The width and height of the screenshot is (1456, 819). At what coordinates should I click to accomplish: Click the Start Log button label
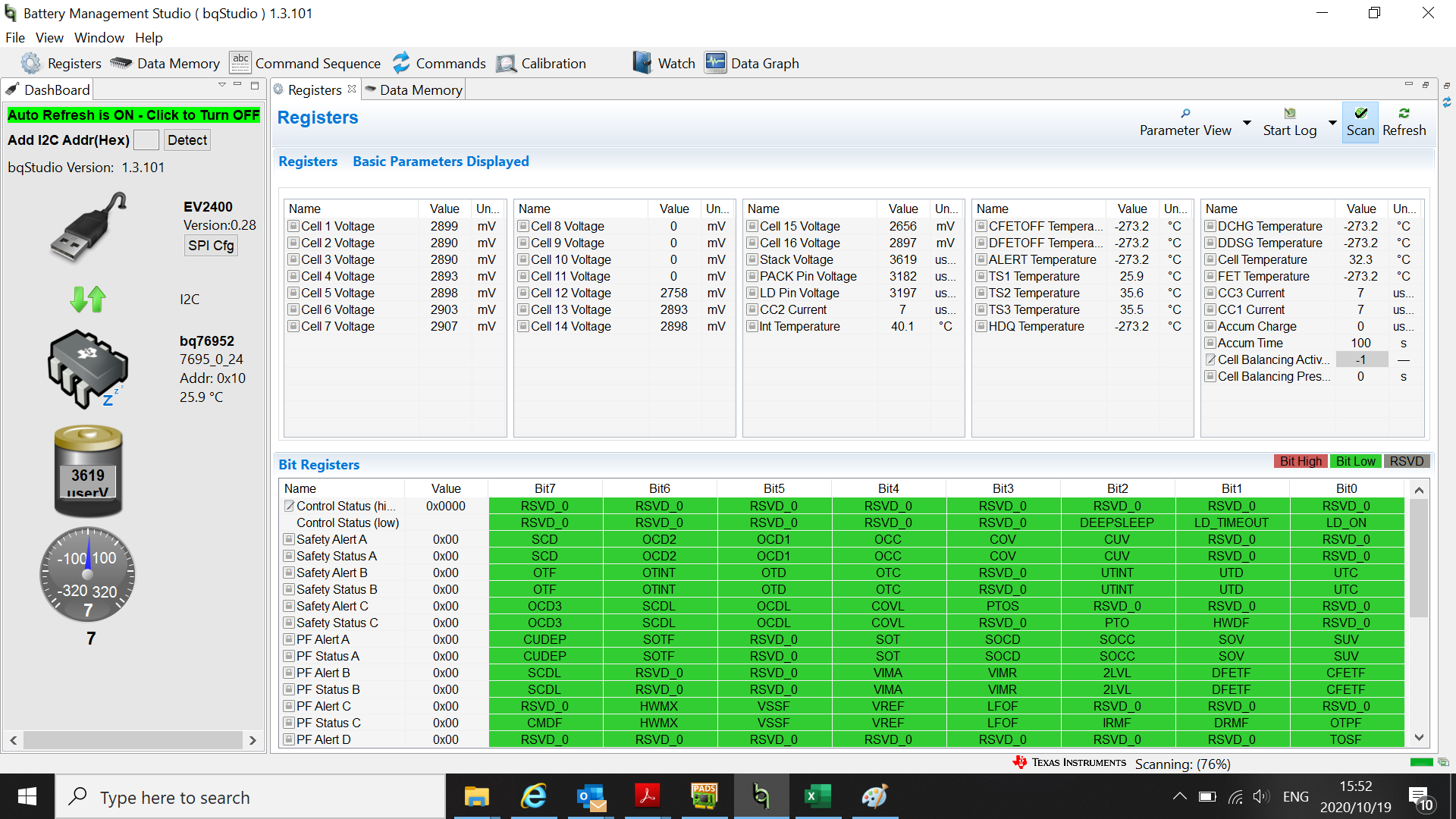1289,130
